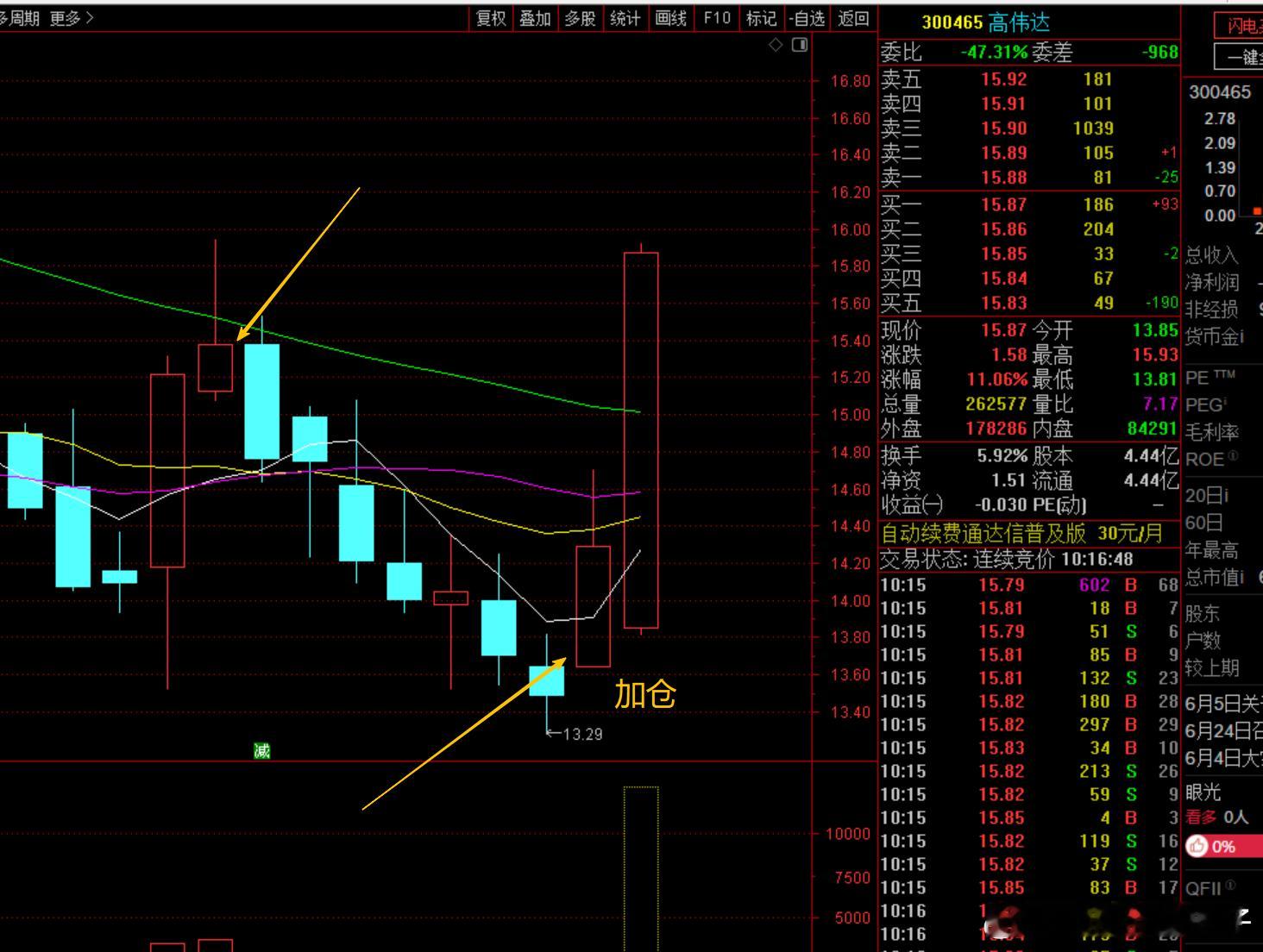Click the 股东 户数 shareholder count label
This screenshot has width=1263, height=952.
pos(1203,627)
